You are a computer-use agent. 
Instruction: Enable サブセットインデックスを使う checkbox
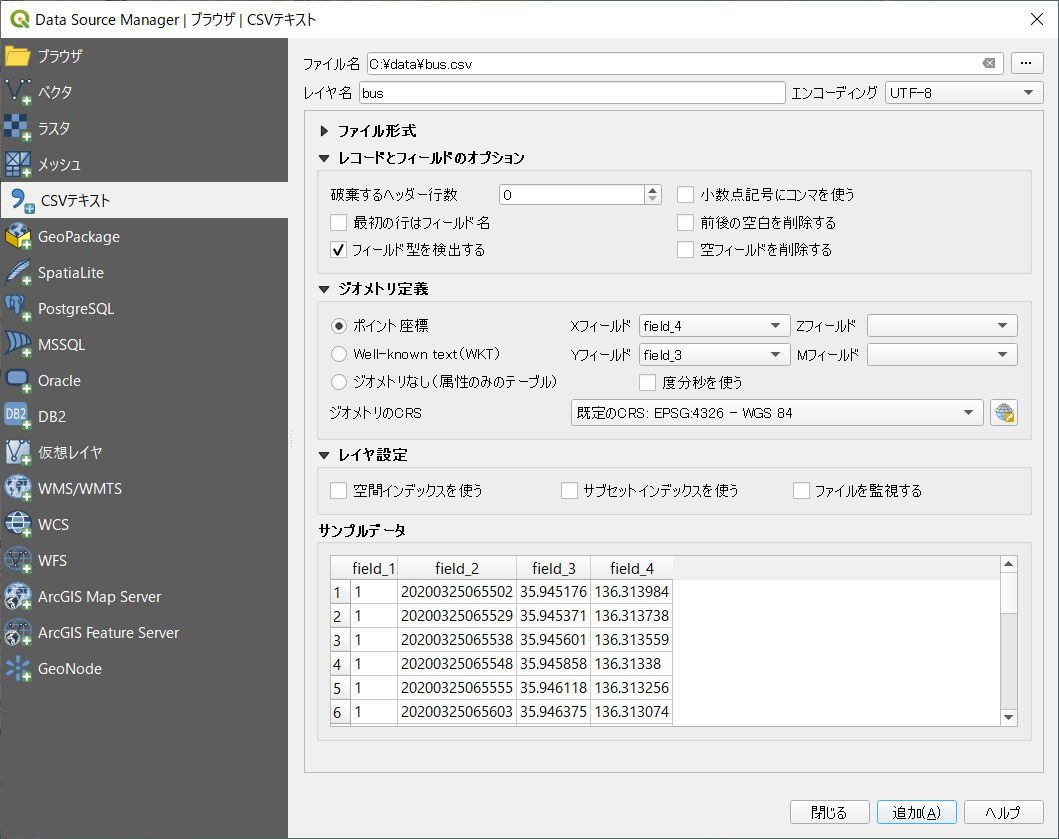(569, 490)
